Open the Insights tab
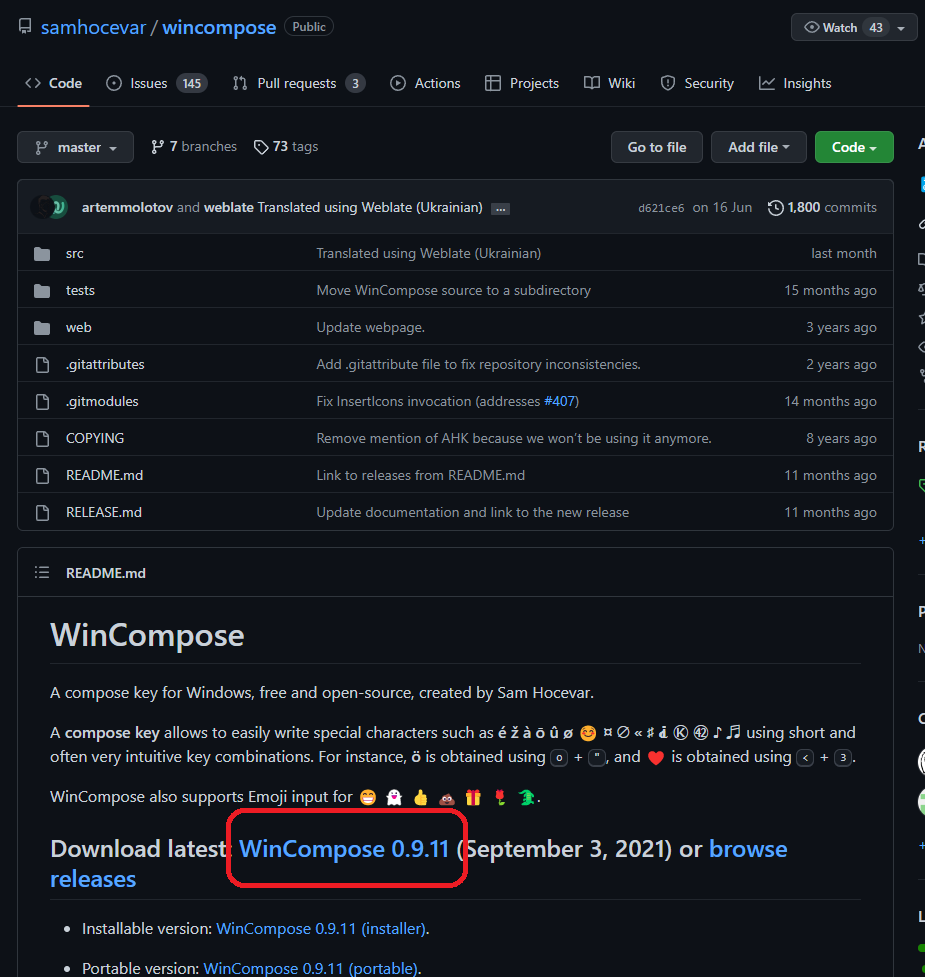This screenshot has width=925, height=977. pyautogui.click(x=795, y=83)
